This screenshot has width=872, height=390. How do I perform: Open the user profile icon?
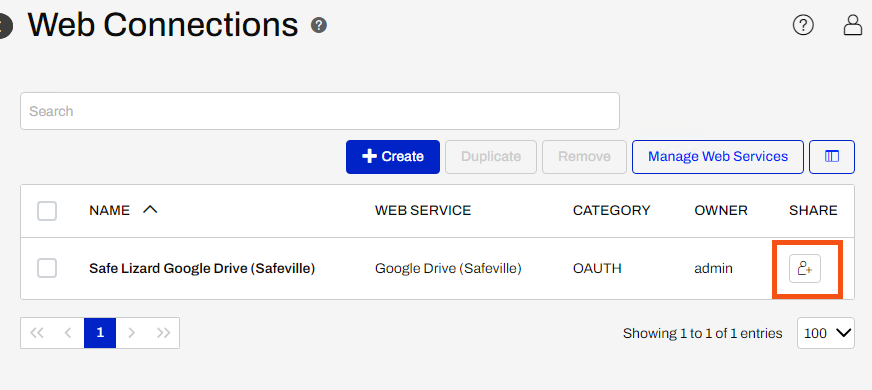click(x=853, y=25)
